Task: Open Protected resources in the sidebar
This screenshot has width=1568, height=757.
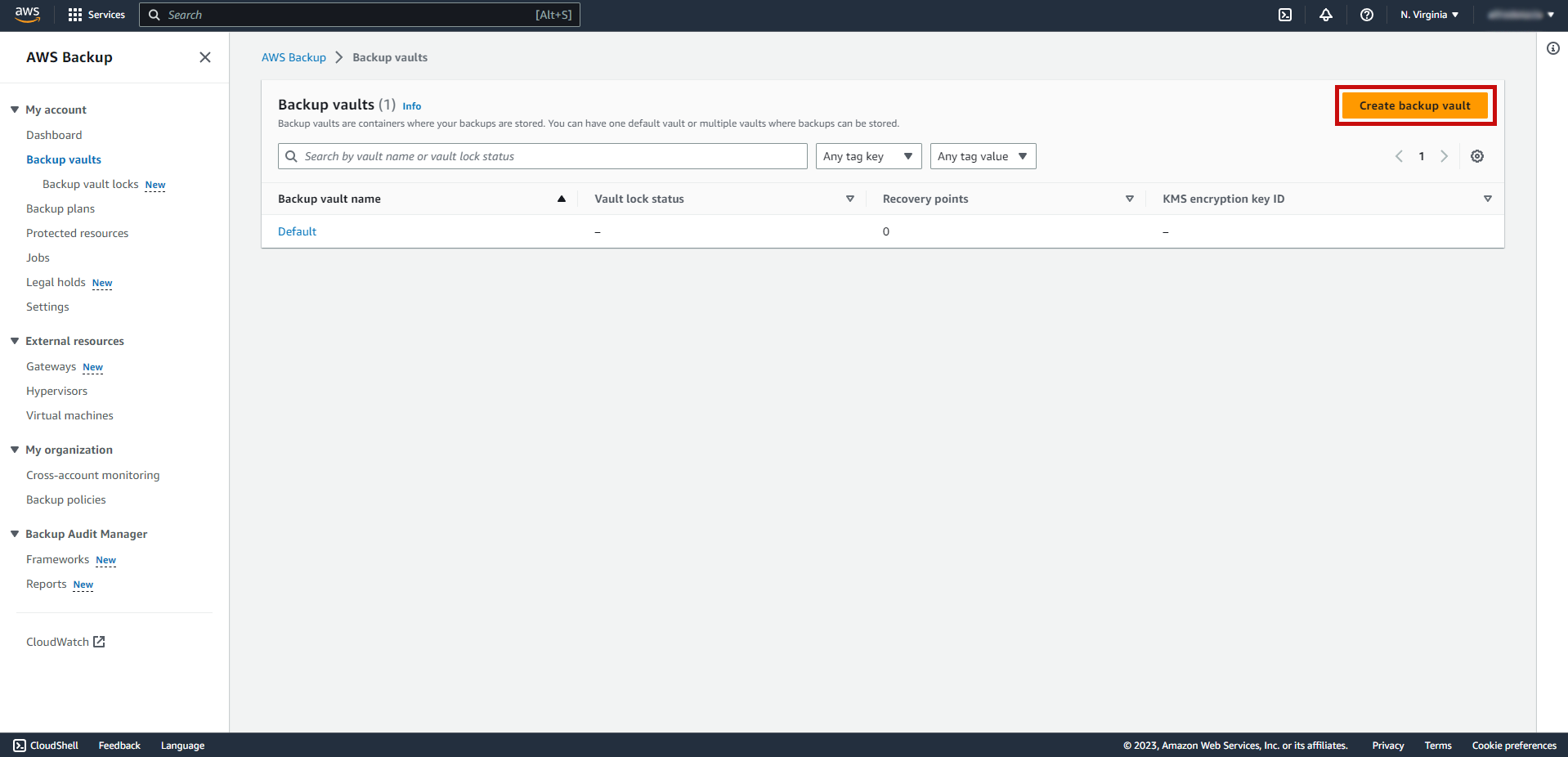Action: click(78, 233)
